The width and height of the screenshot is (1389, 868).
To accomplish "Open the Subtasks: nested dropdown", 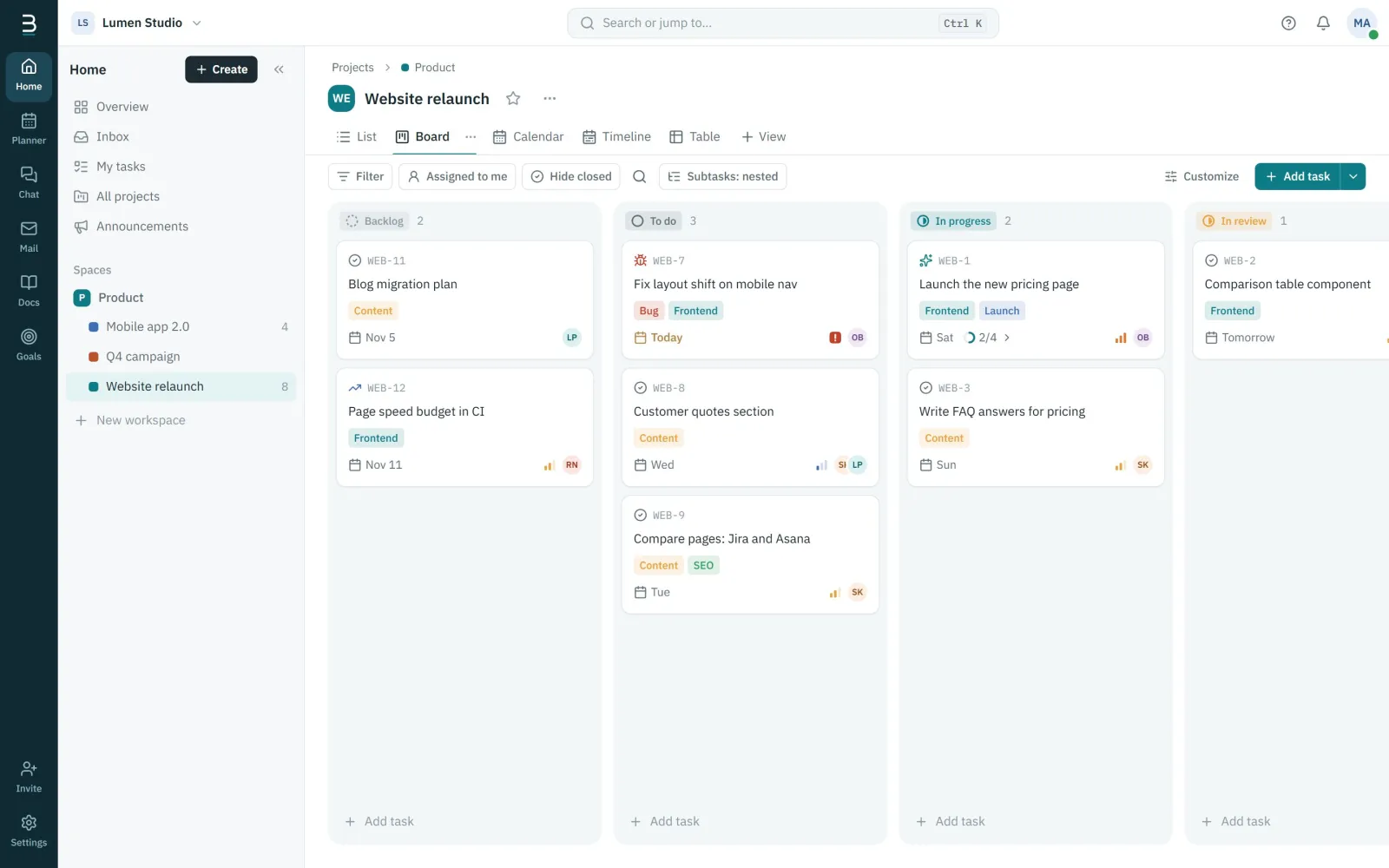I will (723, 176).
